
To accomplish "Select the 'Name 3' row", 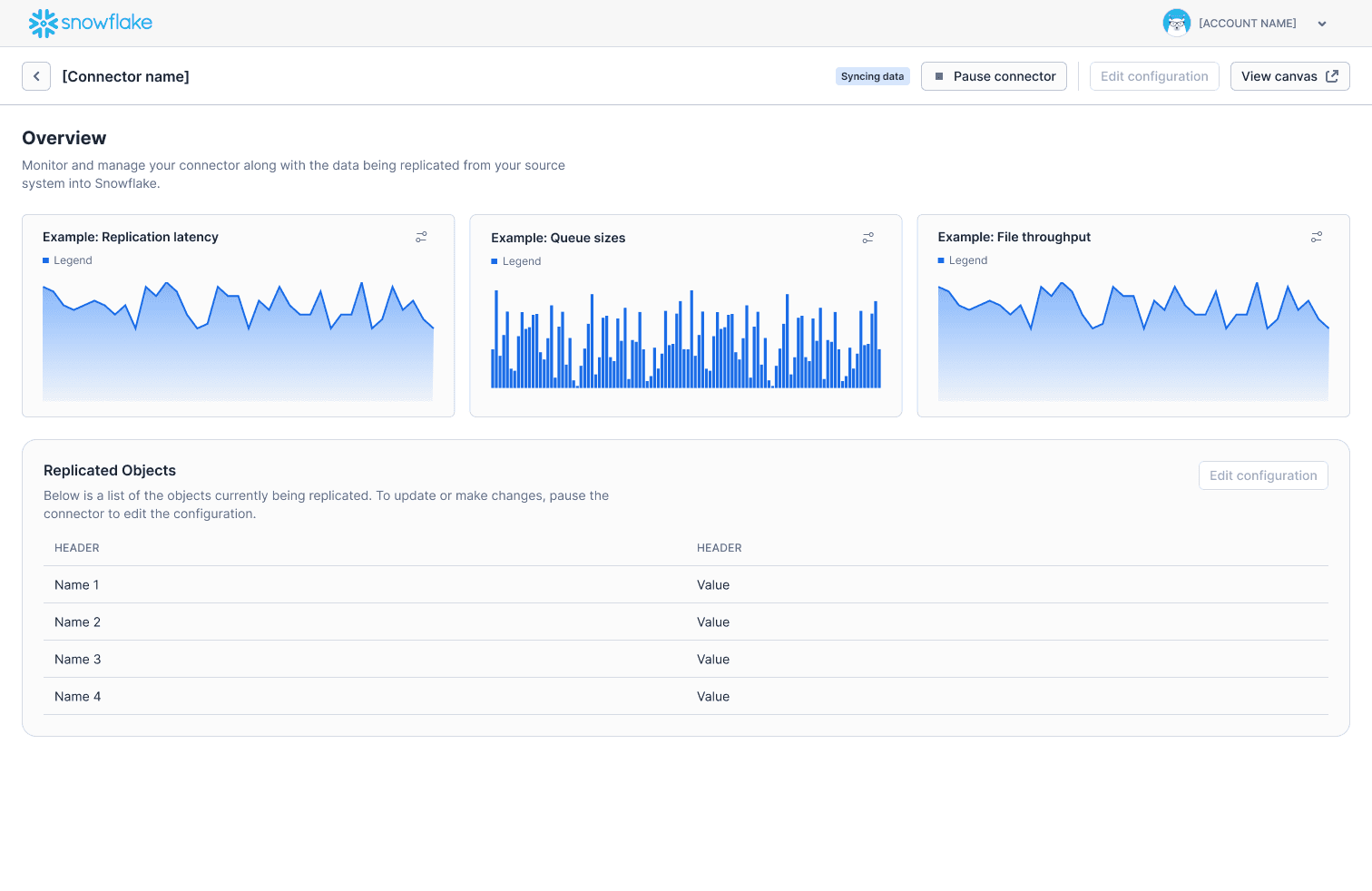I will pos(686,660).
